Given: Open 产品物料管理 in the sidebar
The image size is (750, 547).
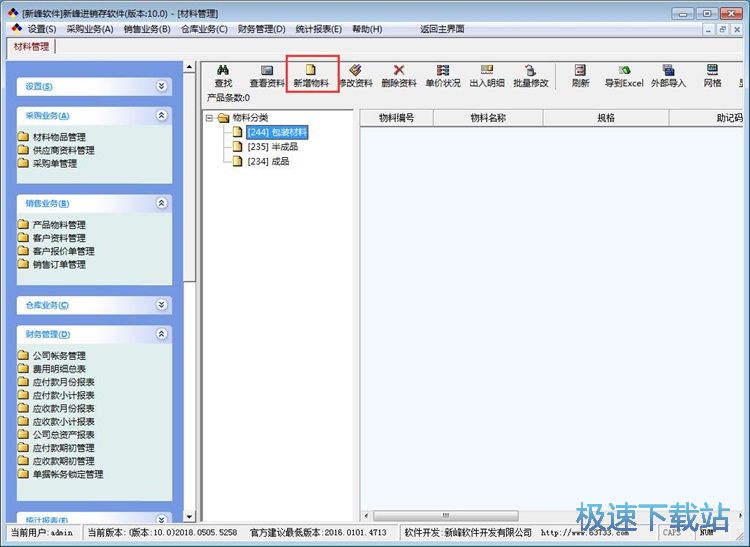Looking at the screenshot, I should pos(52,225).
